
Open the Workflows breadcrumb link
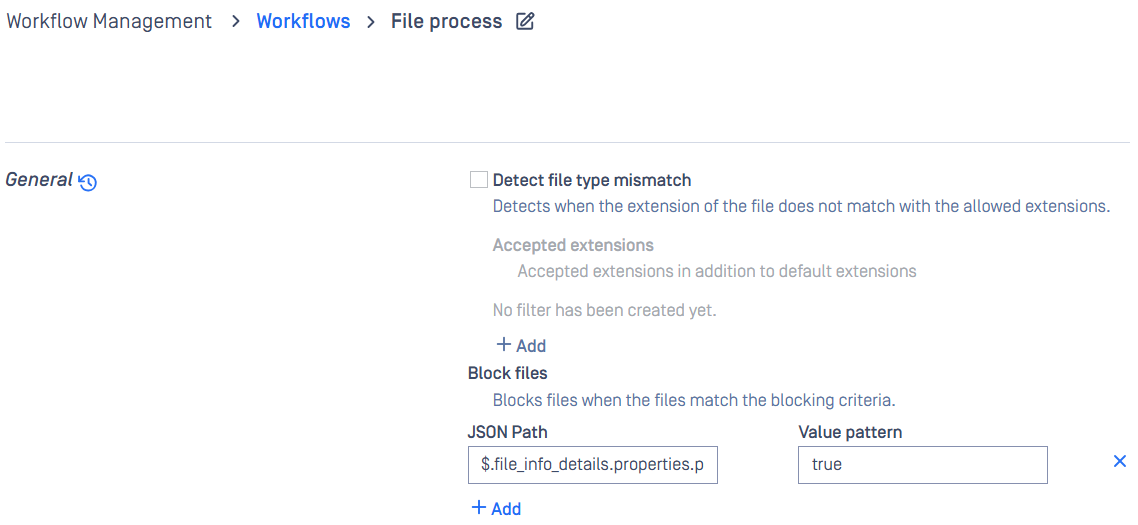pos(303,21)
